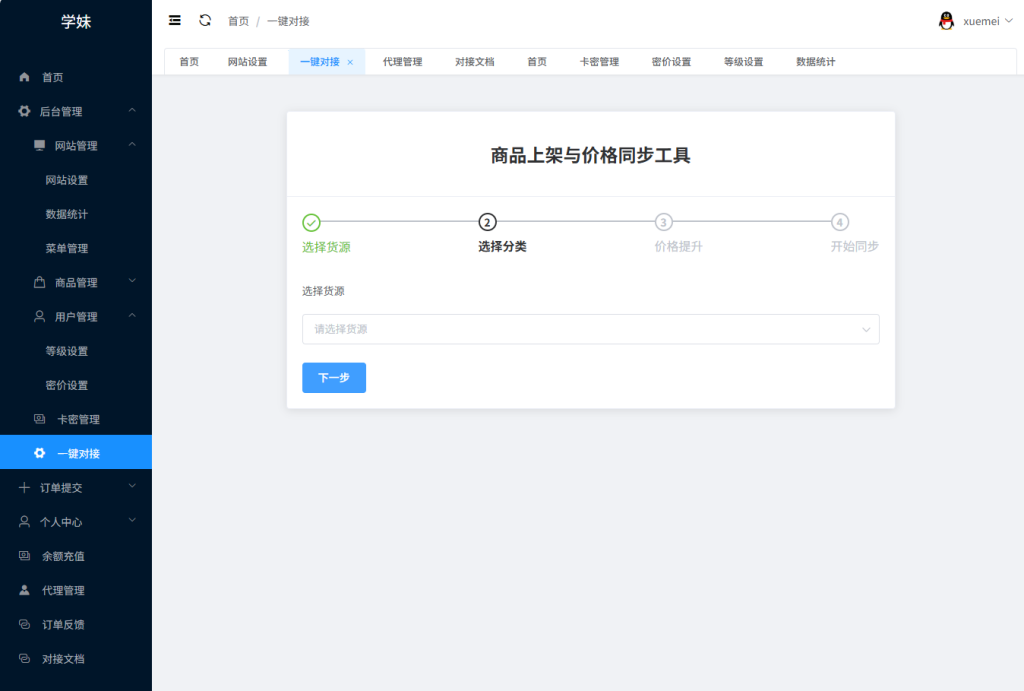Image resolution: width=1024 pixels, height=691 pixels.
Task: Select step 3 价格提升 in stepper
Action: click(x=664, y=222)
